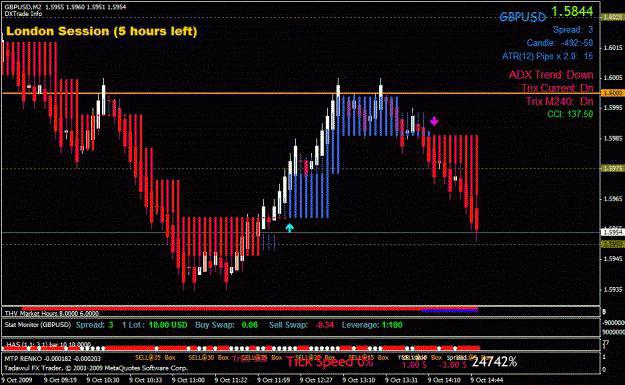The image size is (625, 385).
Task: Select the Trix M240 Dn label
Action: 560,101
